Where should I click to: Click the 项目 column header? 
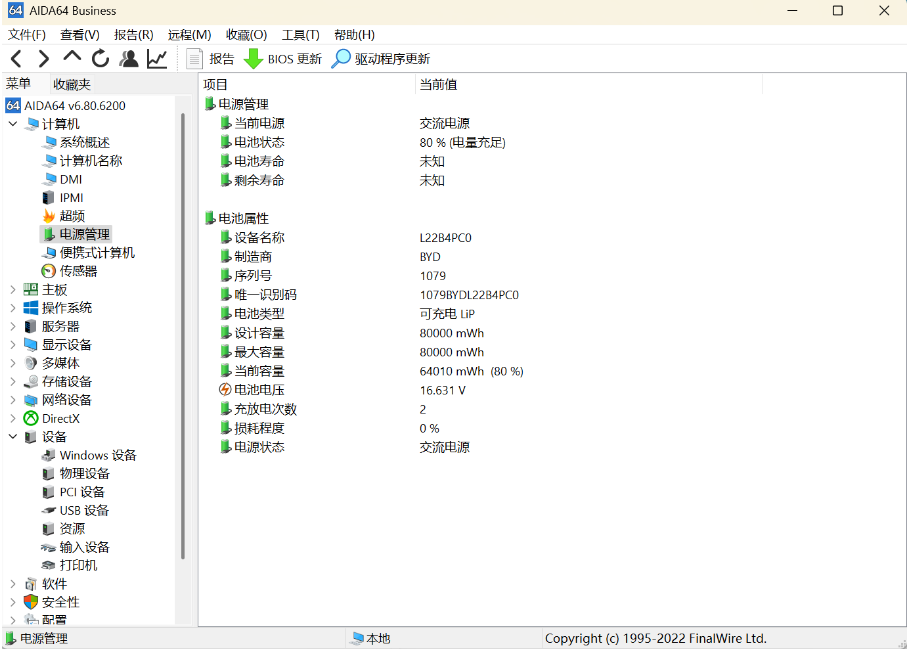307,85
